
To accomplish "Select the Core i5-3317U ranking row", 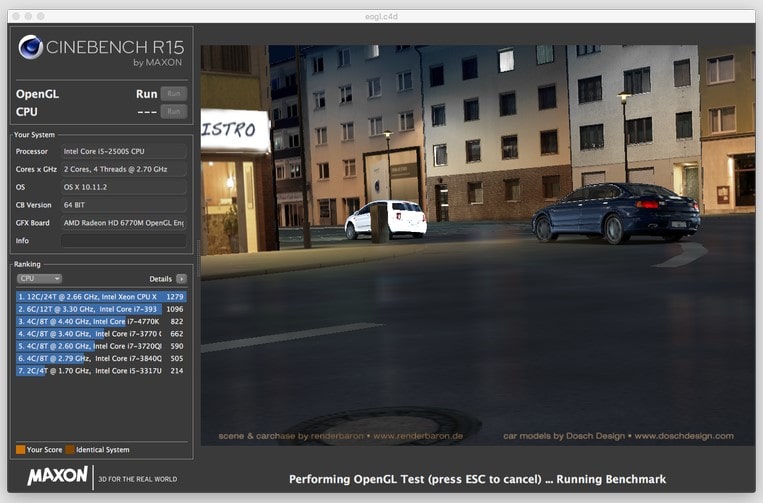I will 100,370.
